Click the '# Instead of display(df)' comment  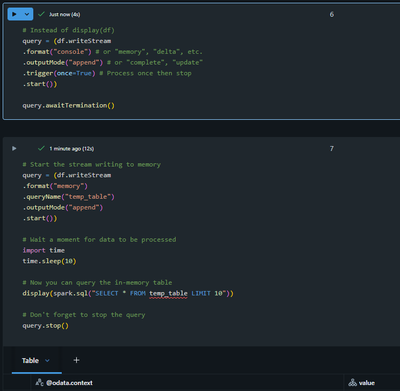pyautogui.click(x=69, y=30)
